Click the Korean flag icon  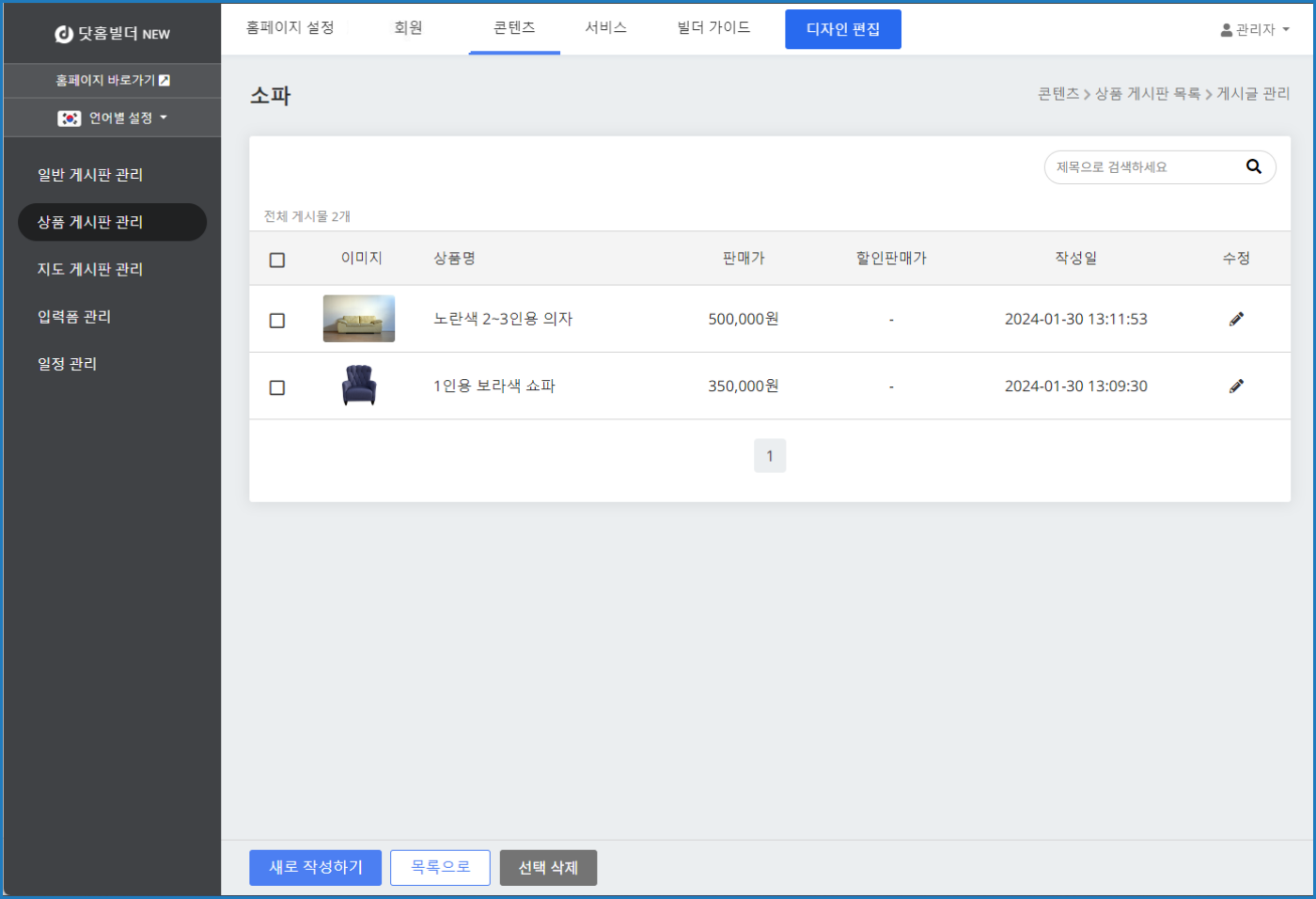pos(69,118)
